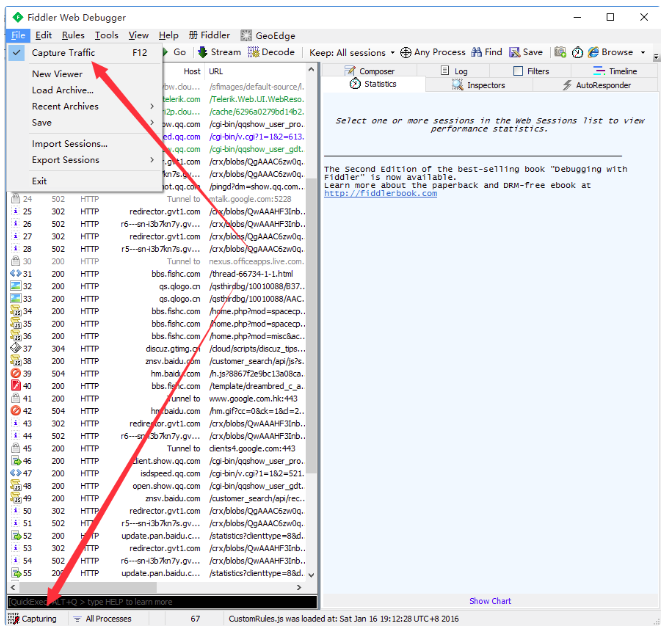The image size is (664, 629).
Task: Click Exit in File menu
Action: tap(84, 181)
